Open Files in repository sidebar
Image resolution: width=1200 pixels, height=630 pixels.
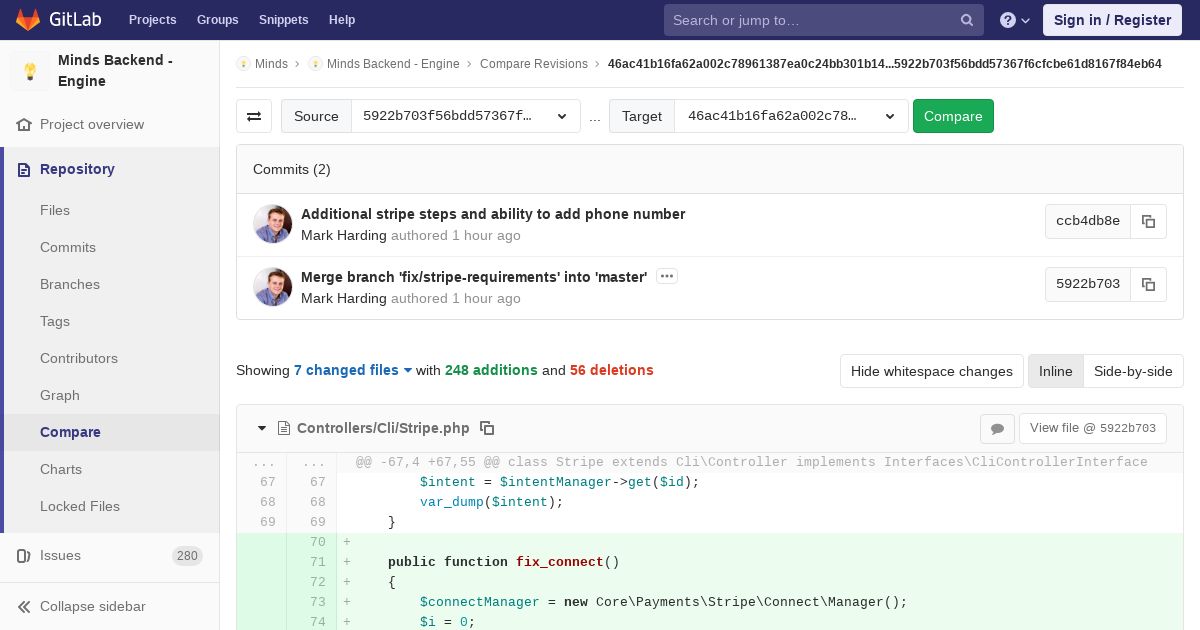point(55,210)
